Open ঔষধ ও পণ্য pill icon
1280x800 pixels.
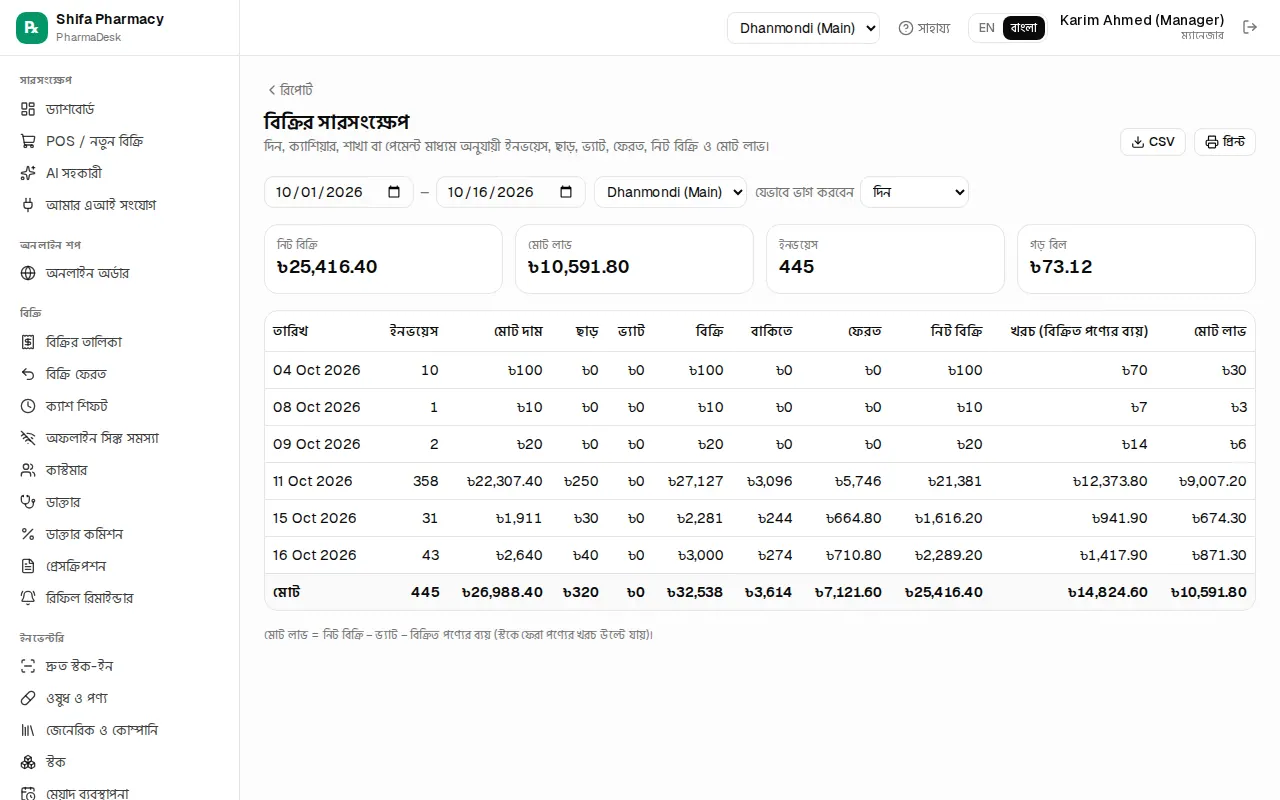28,698
